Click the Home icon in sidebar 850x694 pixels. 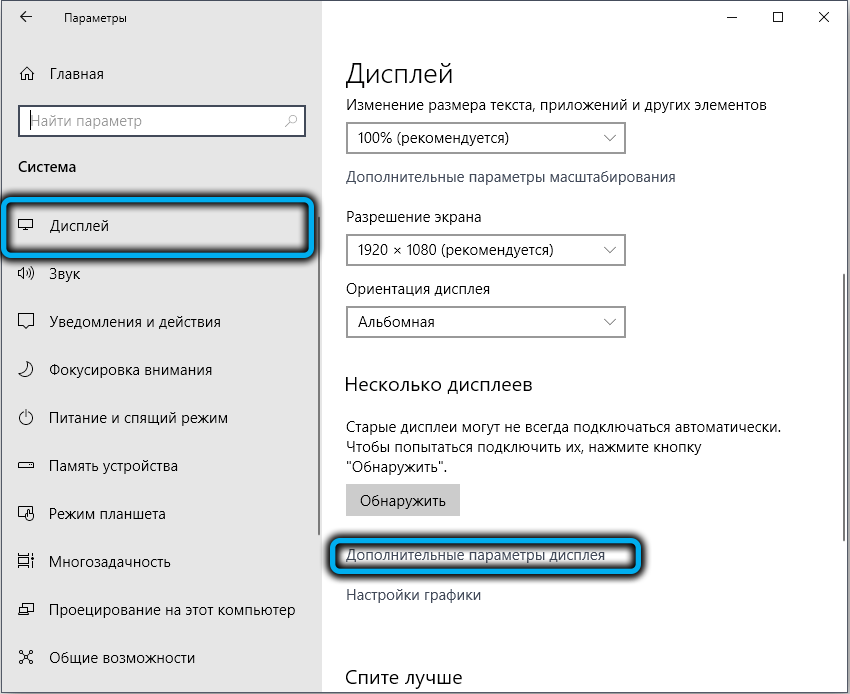coord(27,74)
